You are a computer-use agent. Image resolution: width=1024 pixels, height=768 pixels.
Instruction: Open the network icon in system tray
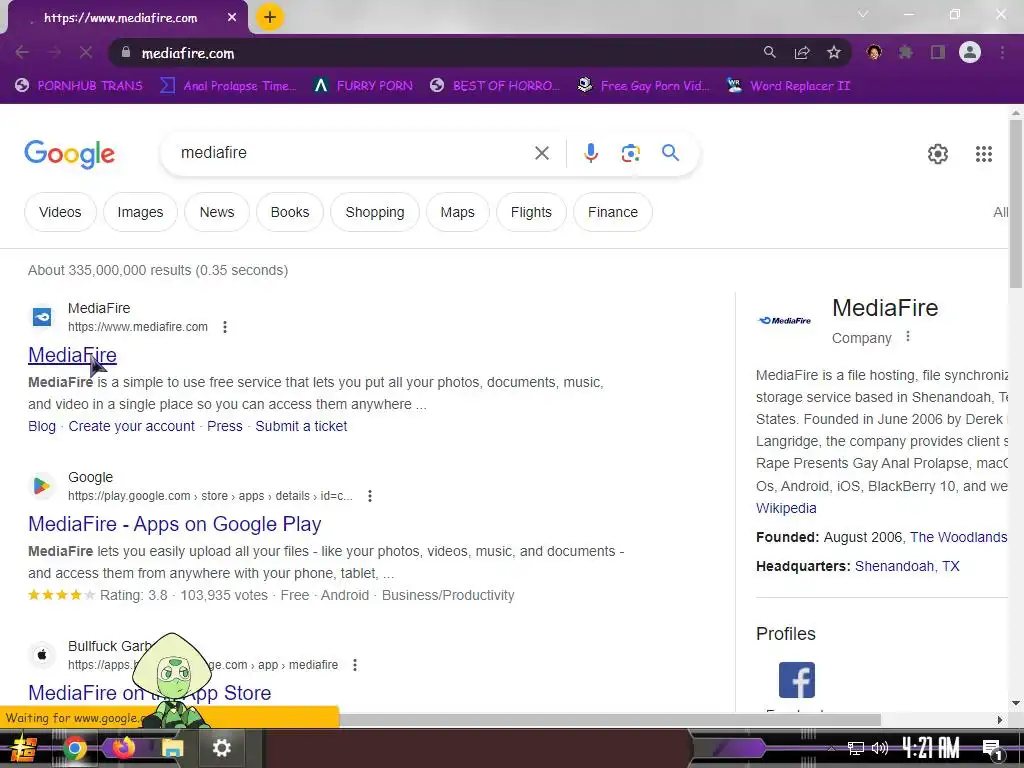(x=856, y=748)
